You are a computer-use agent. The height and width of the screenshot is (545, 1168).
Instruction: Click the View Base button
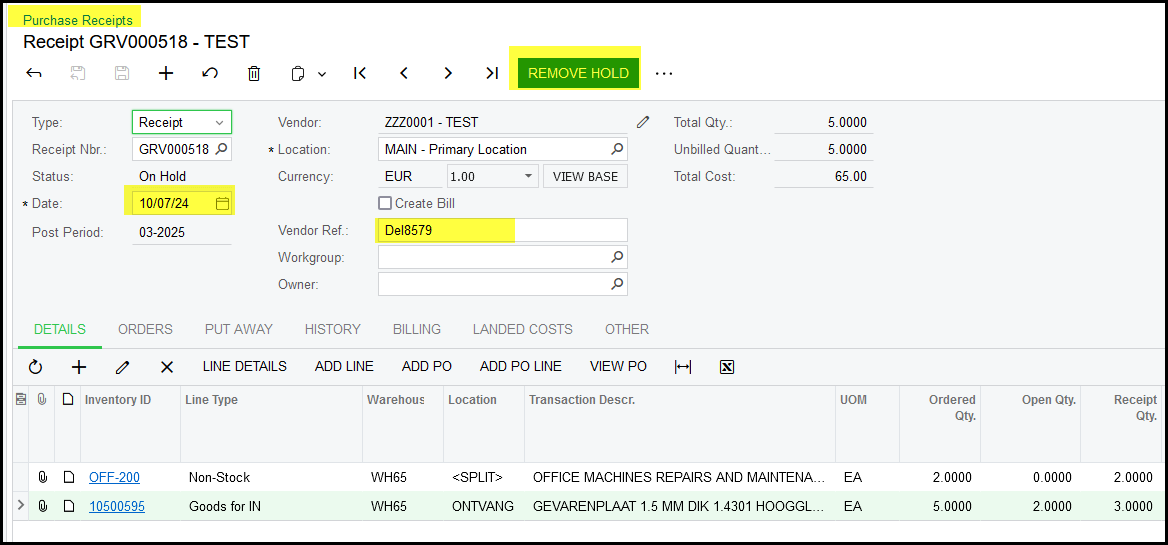coord(585,176)
